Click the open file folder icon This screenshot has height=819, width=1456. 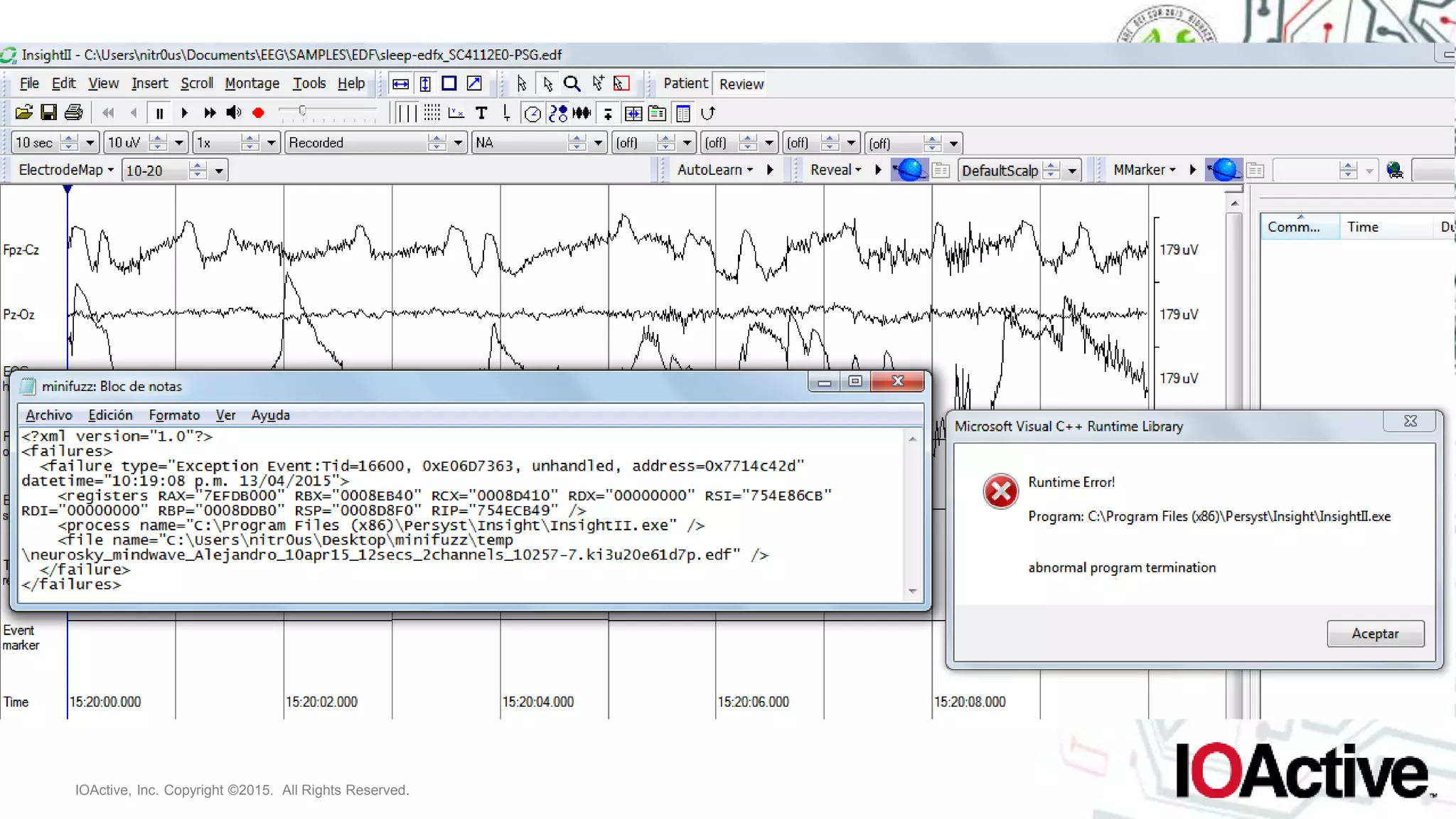(x=23, y=112)
